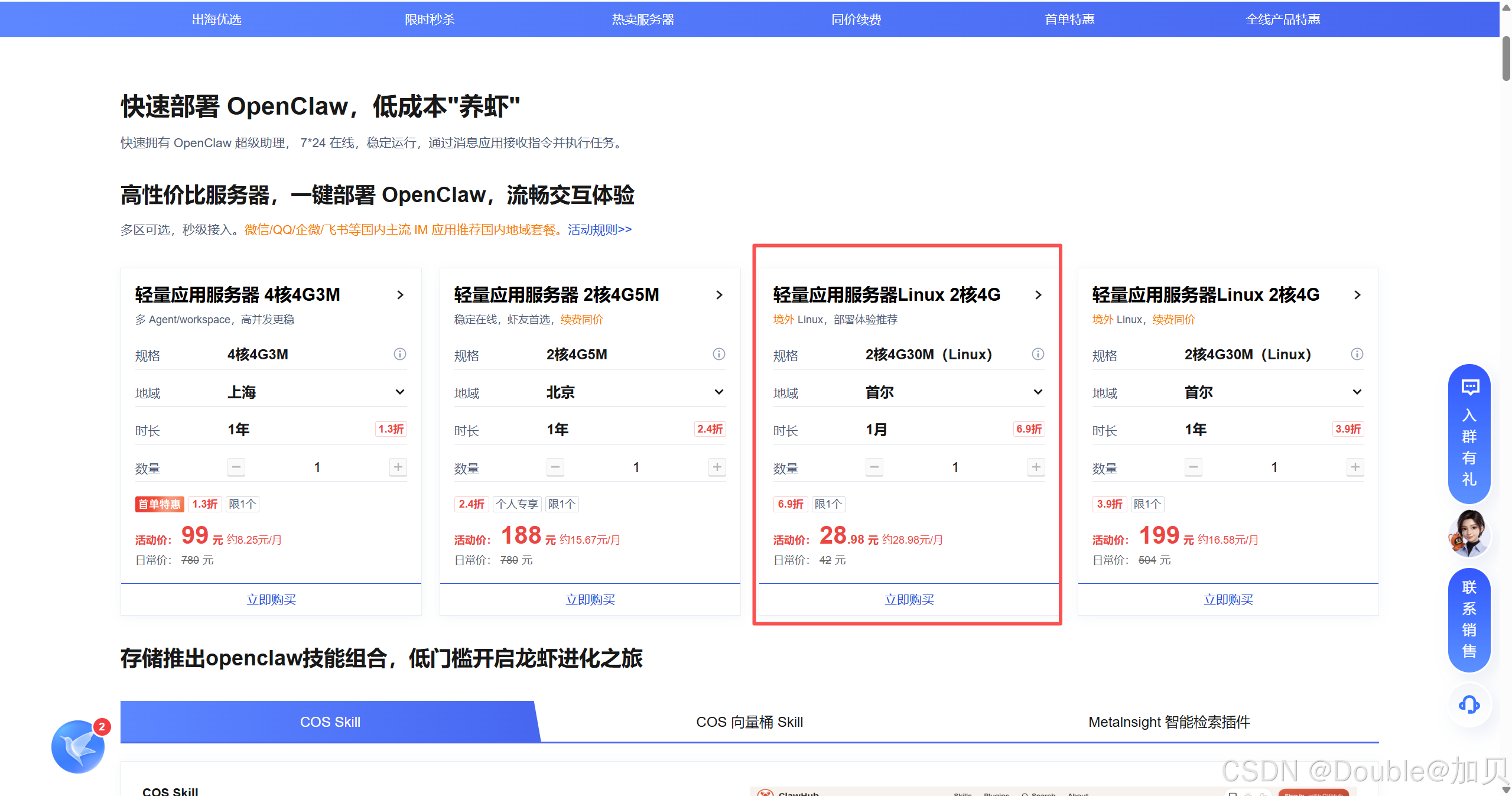Screen dimensions: 1512x796
Task: Click the quantity field on 188元 card
Action: click(636, 467)
